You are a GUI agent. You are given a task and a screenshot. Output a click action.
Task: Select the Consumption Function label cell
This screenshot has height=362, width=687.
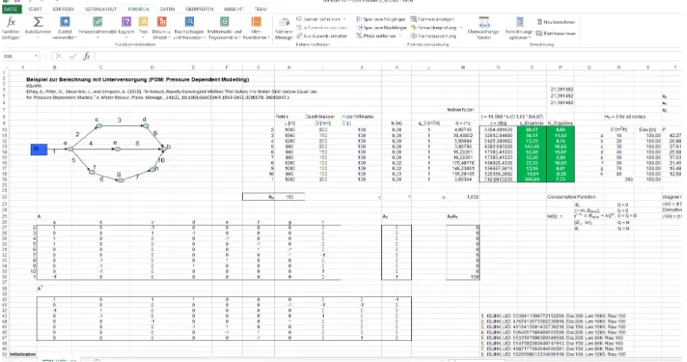(571, 197)
